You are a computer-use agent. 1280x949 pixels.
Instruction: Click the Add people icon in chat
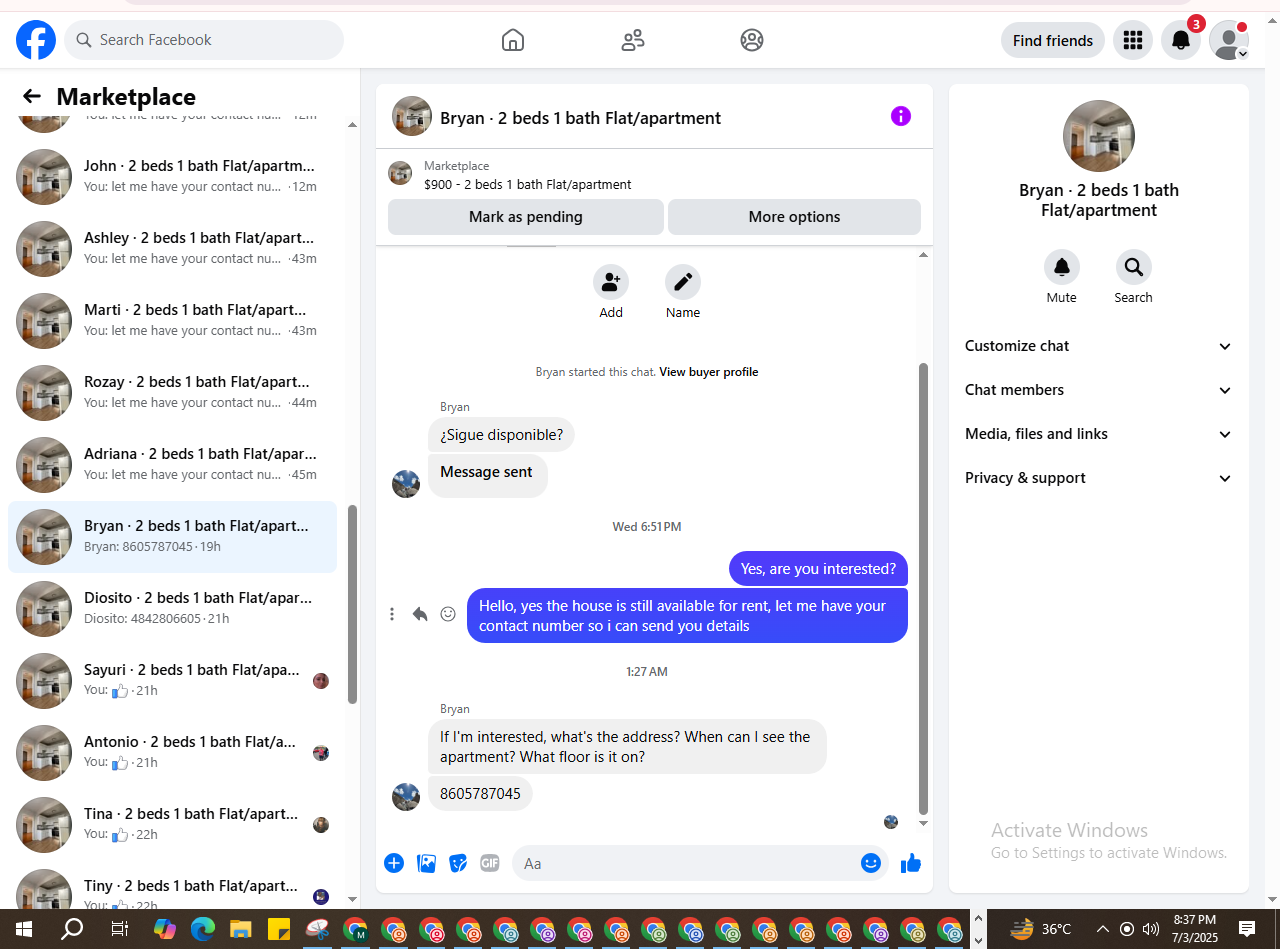tap(611, 282)
